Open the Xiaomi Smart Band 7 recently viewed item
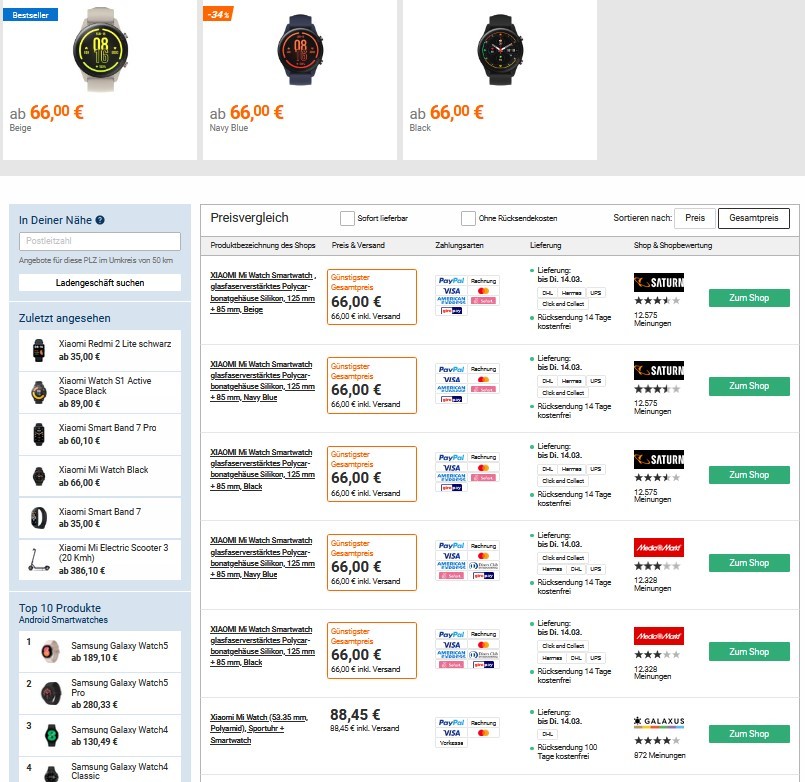 [x=100, y=518]
